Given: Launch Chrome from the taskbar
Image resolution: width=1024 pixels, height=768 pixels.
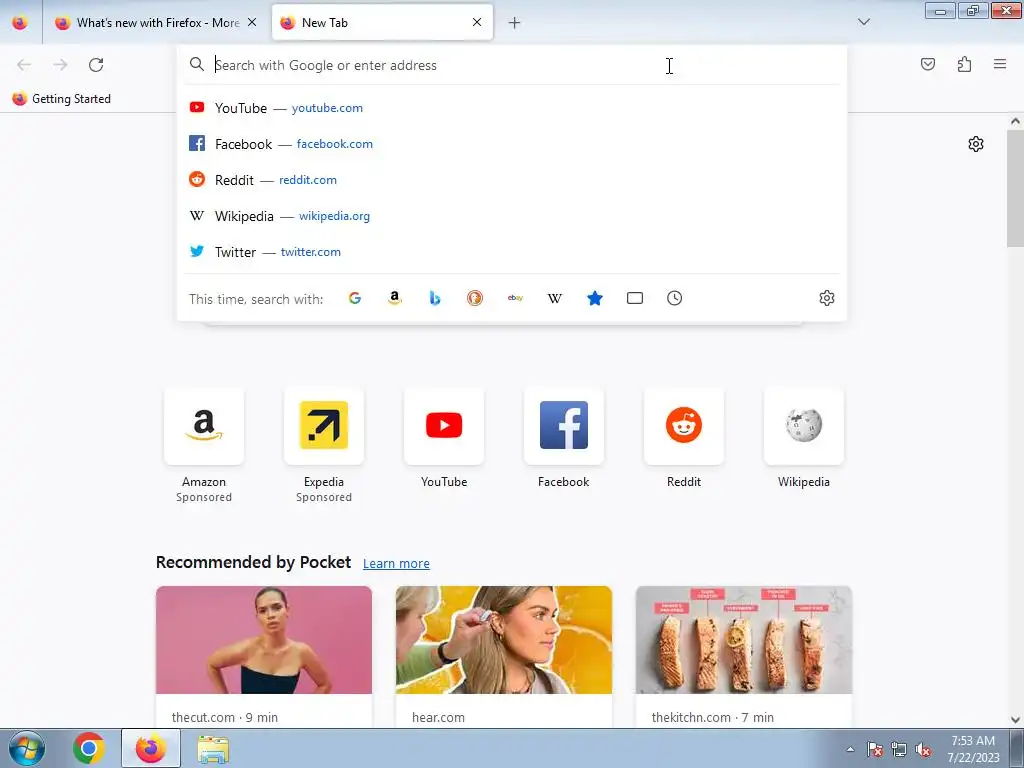Looking at the screenshot, I should (89, 748).
